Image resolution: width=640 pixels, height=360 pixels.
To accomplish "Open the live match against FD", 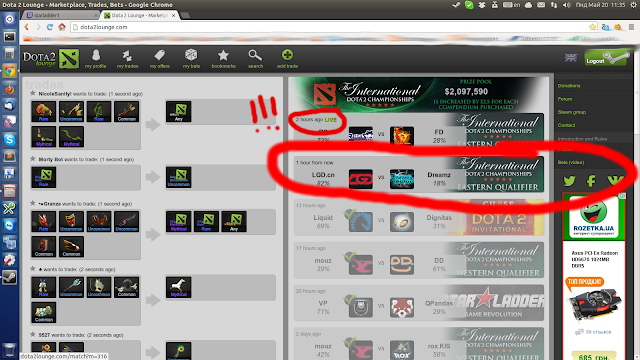I will (419, 131).
